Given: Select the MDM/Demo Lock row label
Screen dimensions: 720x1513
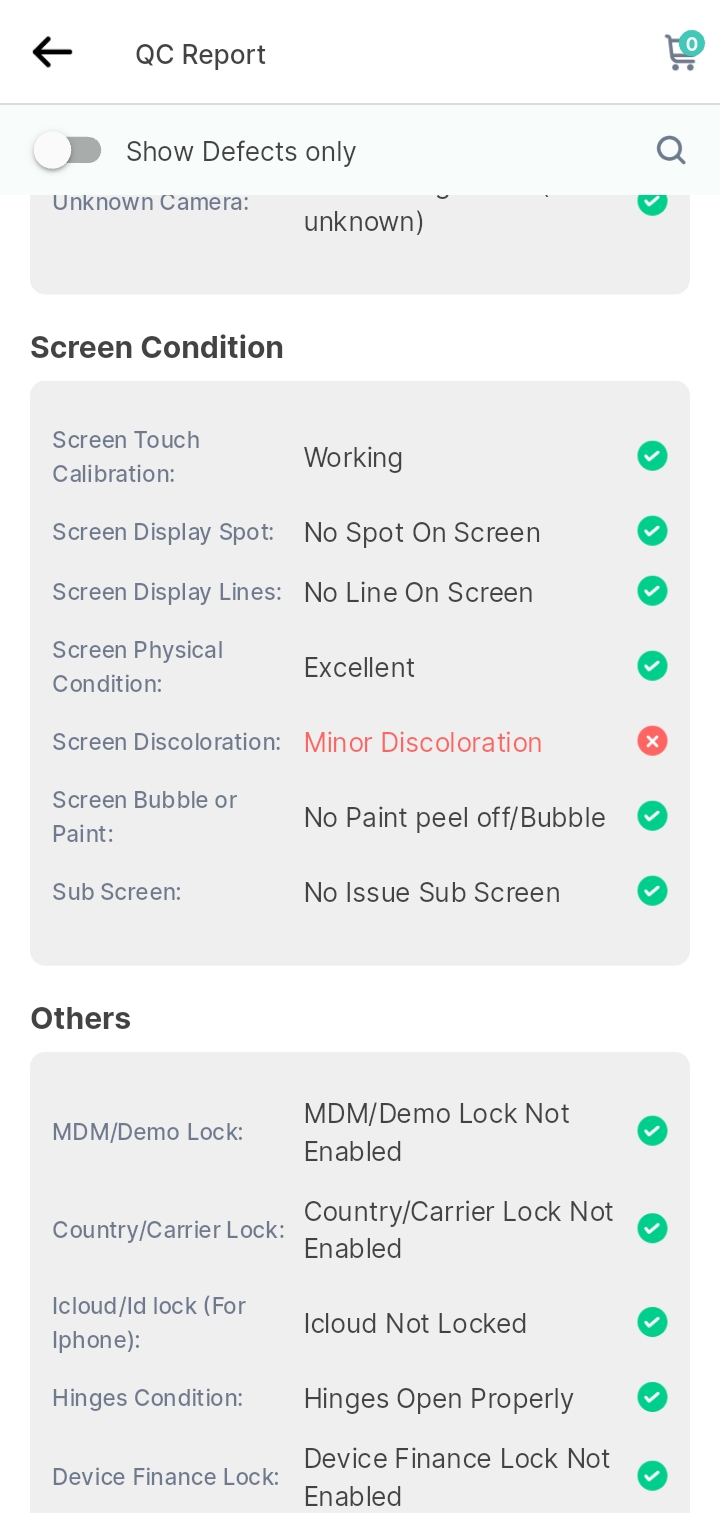Looking at the screenshot, I should pos(148,1132).
